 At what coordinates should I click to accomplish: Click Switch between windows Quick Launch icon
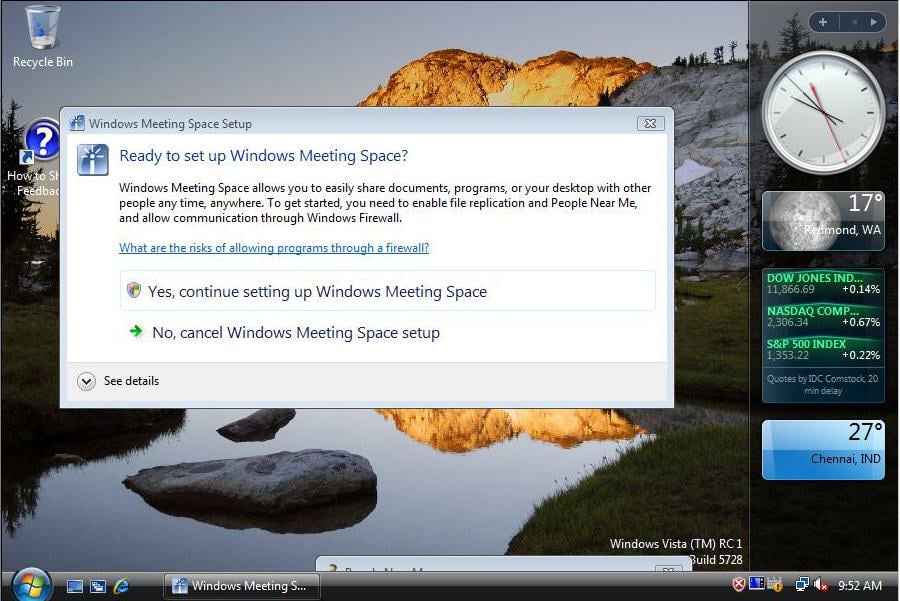click(98, 586)
